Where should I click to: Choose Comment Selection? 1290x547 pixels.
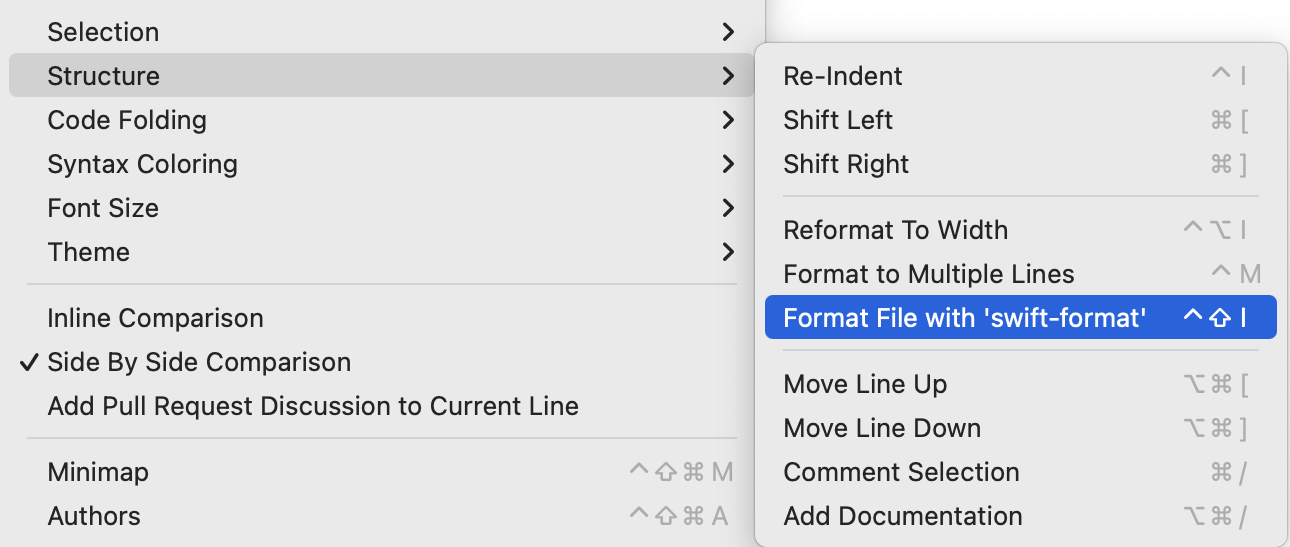tap(901, 472)
